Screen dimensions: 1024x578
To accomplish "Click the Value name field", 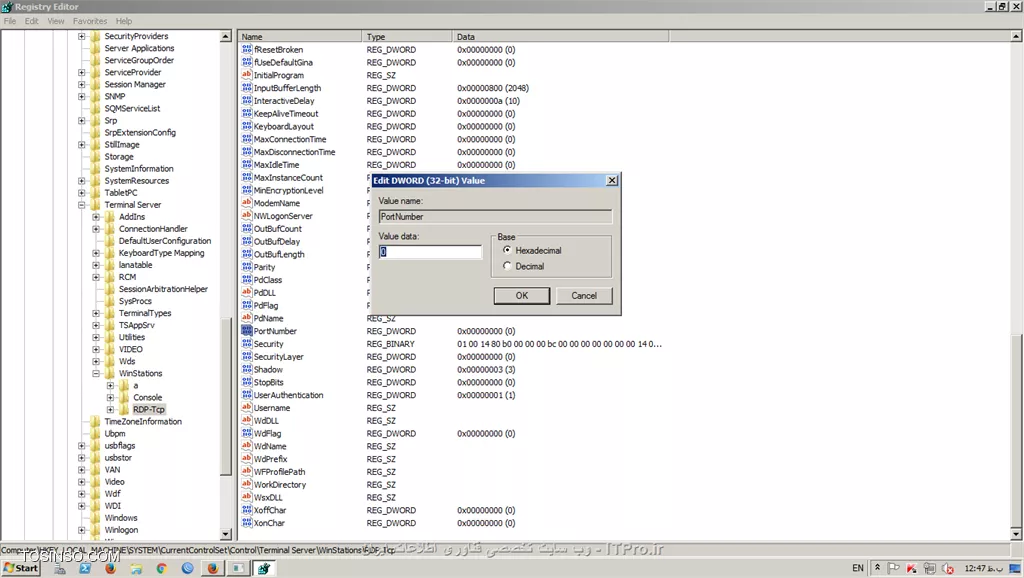I will pos(495,216).
